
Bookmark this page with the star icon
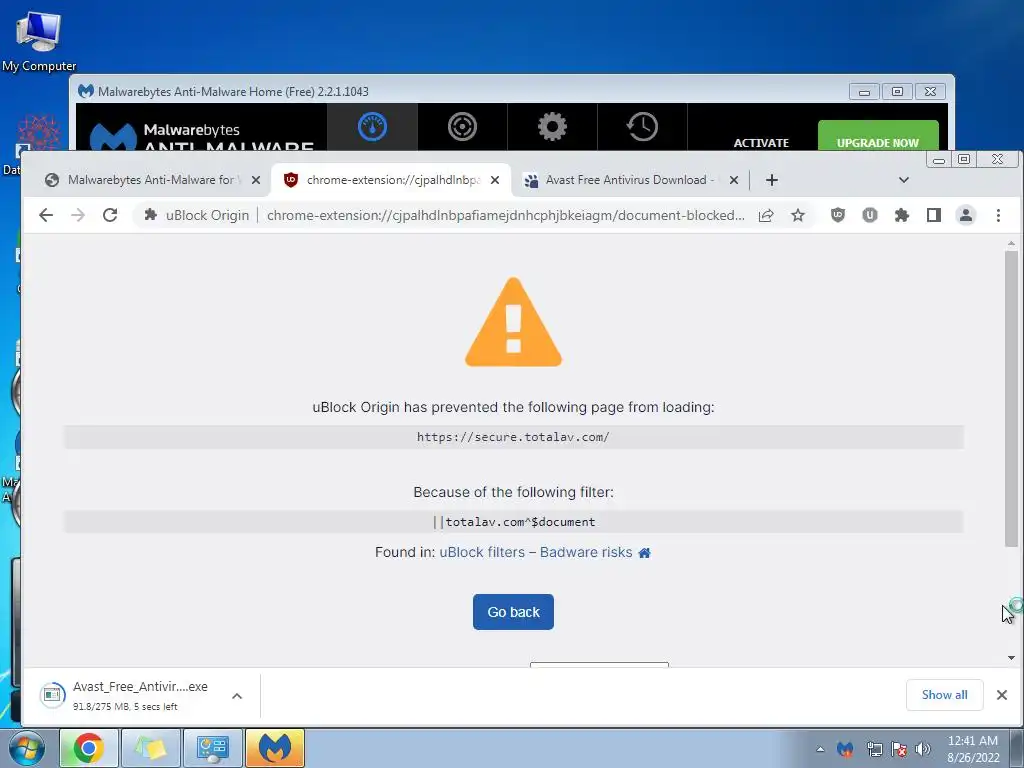click(x=798, y=215)
